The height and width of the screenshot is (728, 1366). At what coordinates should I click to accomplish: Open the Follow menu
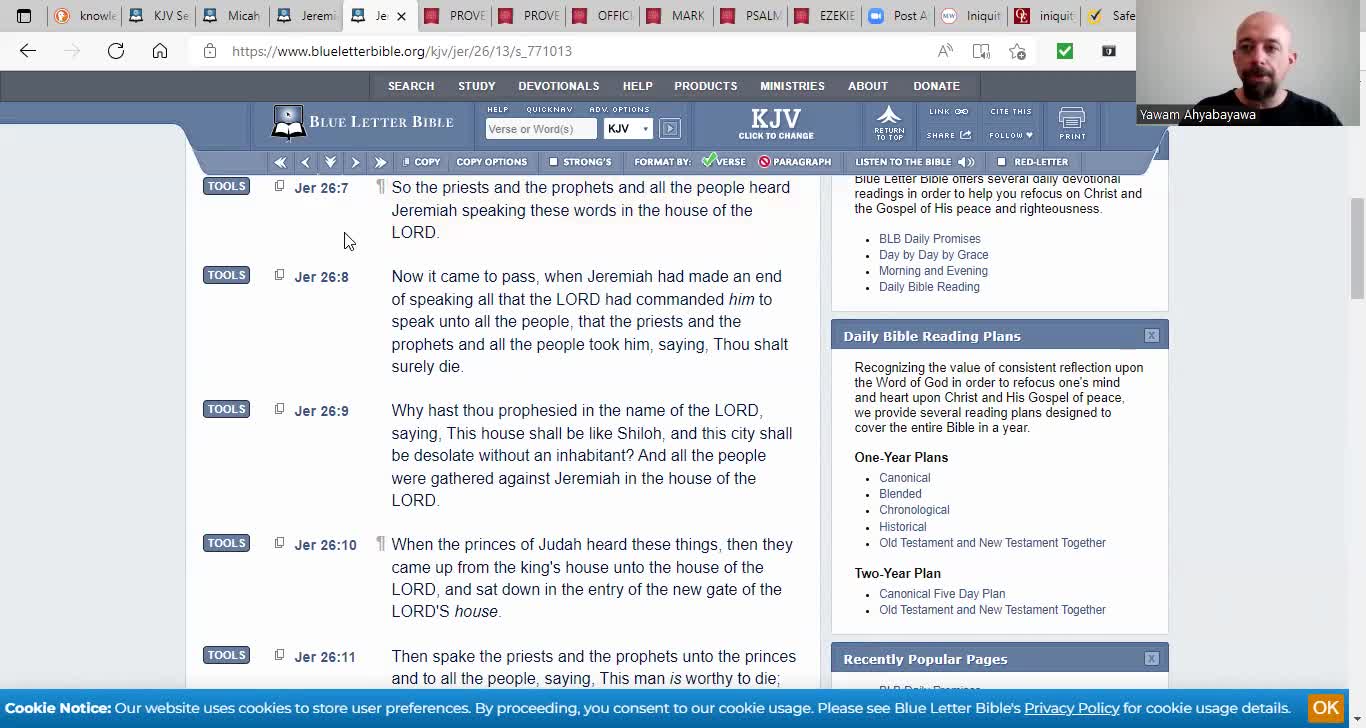1011,135
